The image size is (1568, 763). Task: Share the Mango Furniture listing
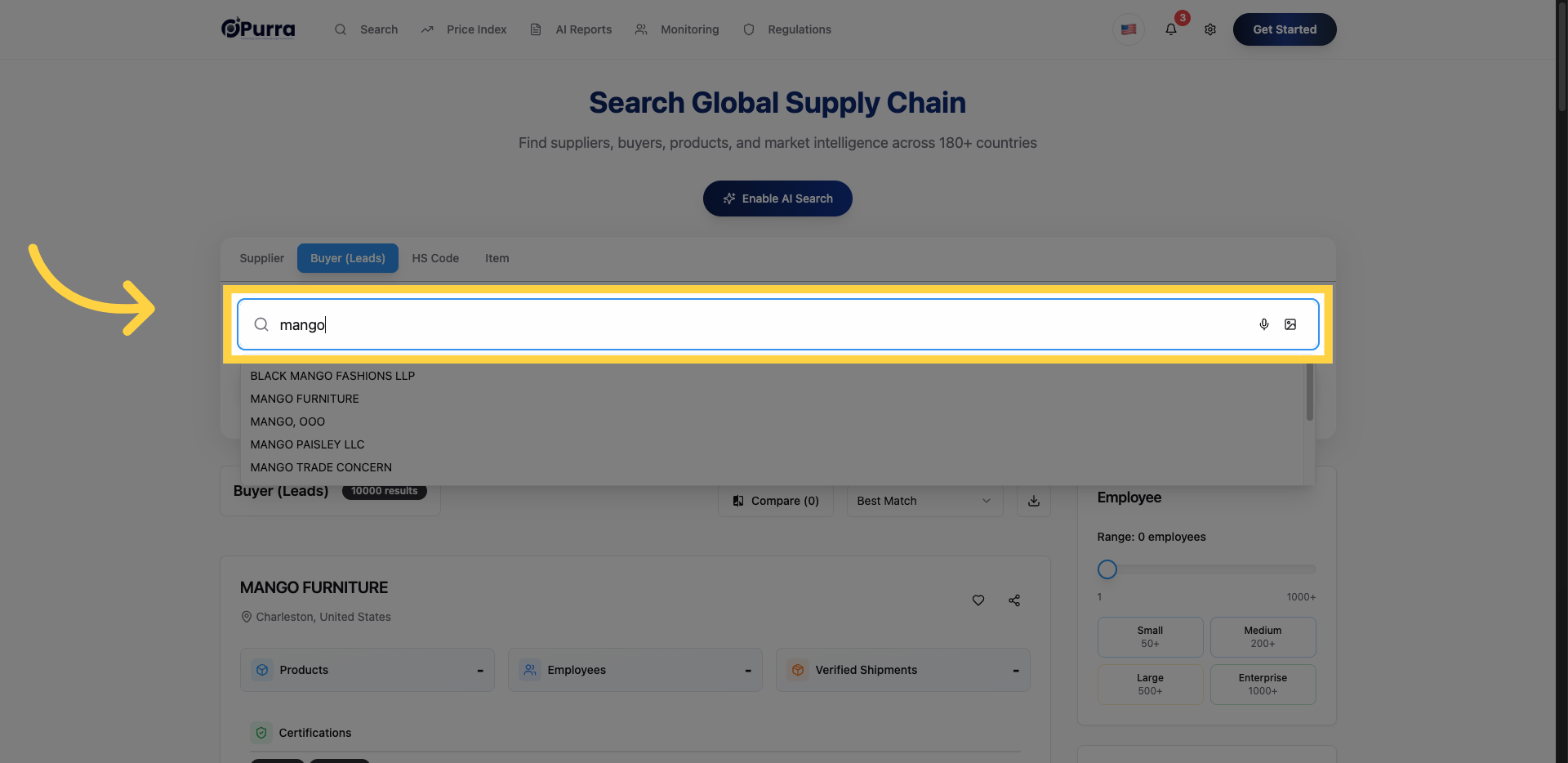tap(1014, 600)
